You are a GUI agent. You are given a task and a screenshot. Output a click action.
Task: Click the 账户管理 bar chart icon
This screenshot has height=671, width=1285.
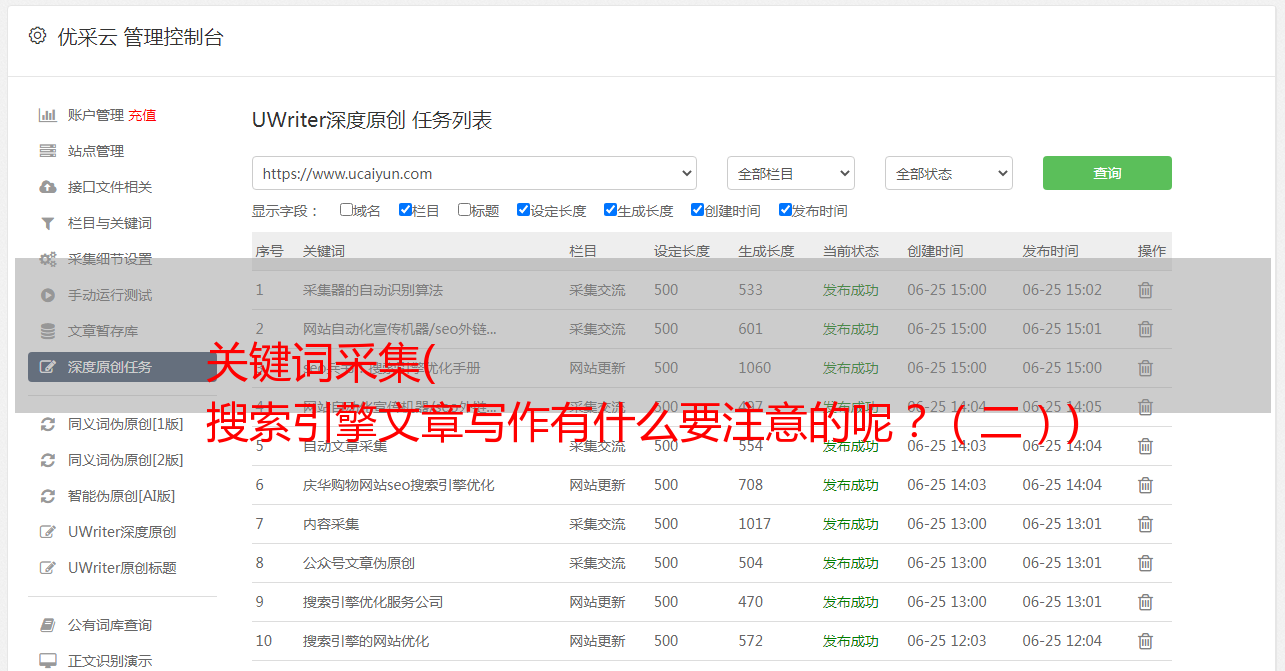(x=47, y=115)
